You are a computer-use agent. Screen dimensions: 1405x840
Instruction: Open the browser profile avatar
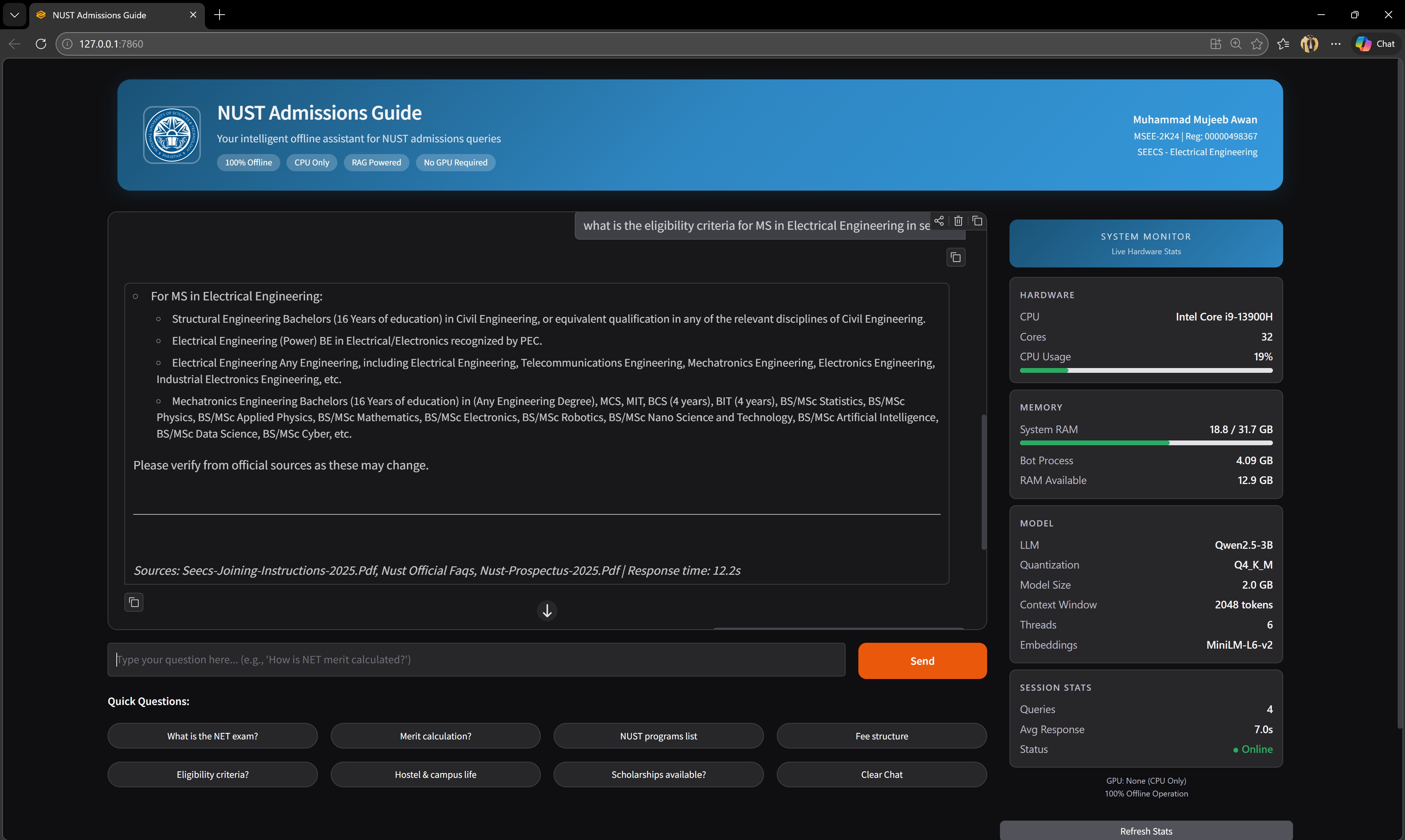[x=1310, y=44]
